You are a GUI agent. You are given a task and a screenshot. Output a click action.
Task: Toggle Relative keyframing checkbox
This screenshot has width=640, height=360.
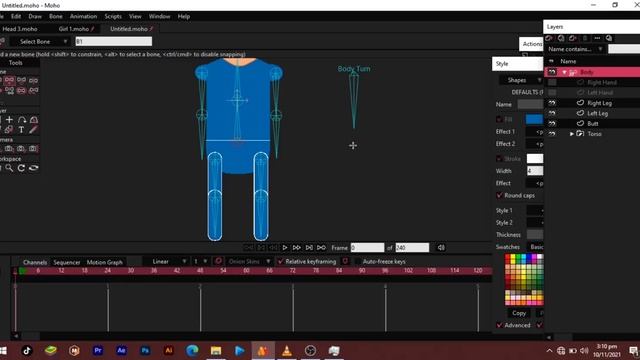pos(280,261)
